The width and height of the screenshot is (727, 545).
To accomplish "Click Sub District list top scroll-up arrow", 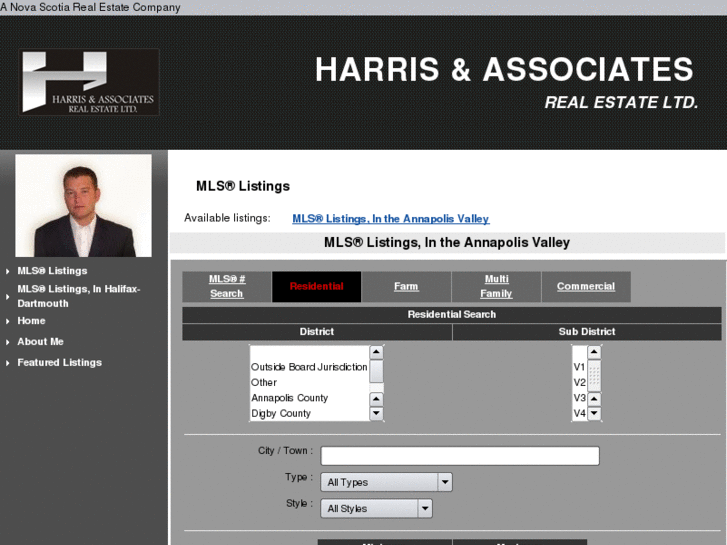I will point(594,353).
